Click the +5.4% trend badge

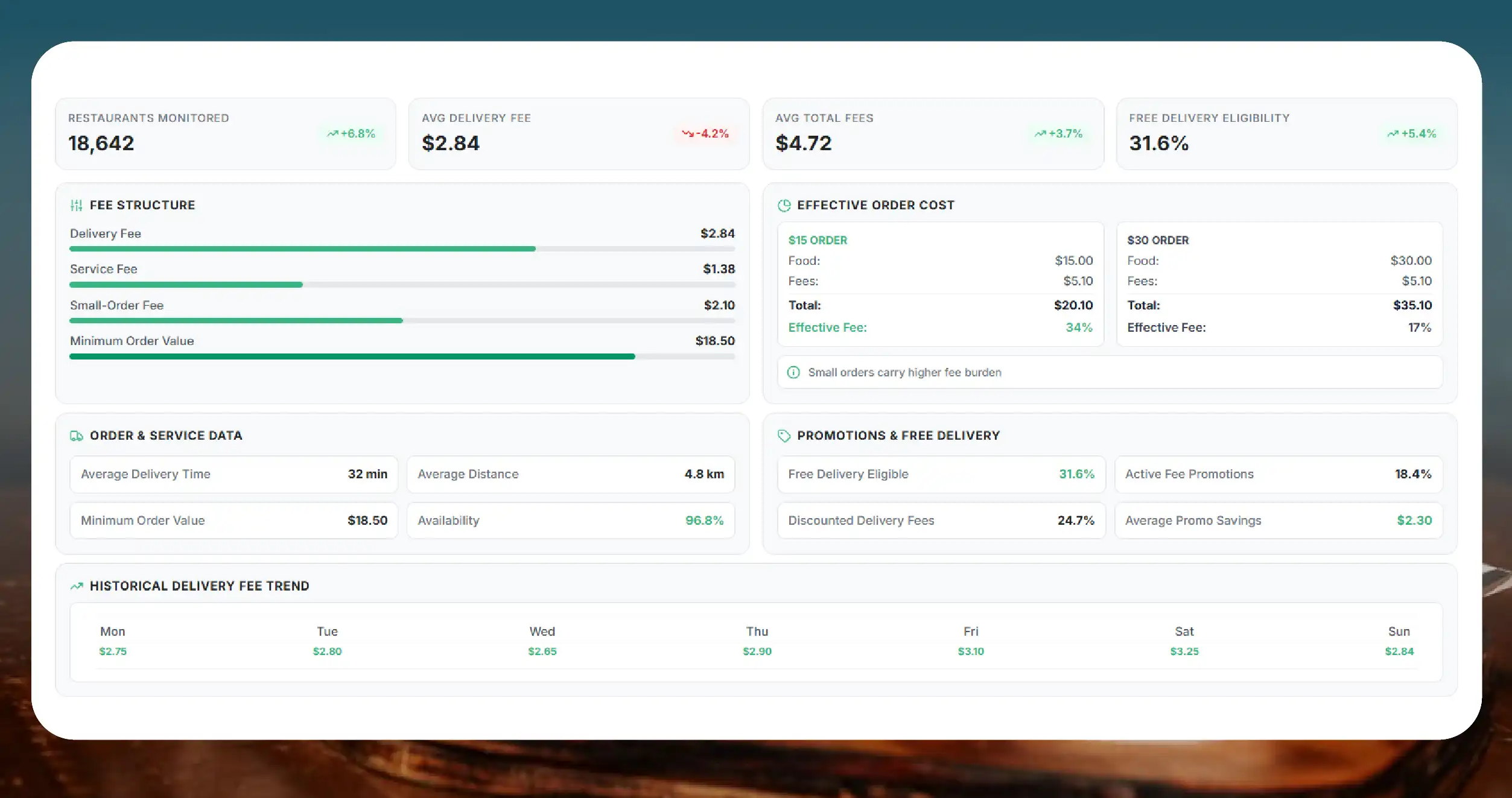point(1412,134)
